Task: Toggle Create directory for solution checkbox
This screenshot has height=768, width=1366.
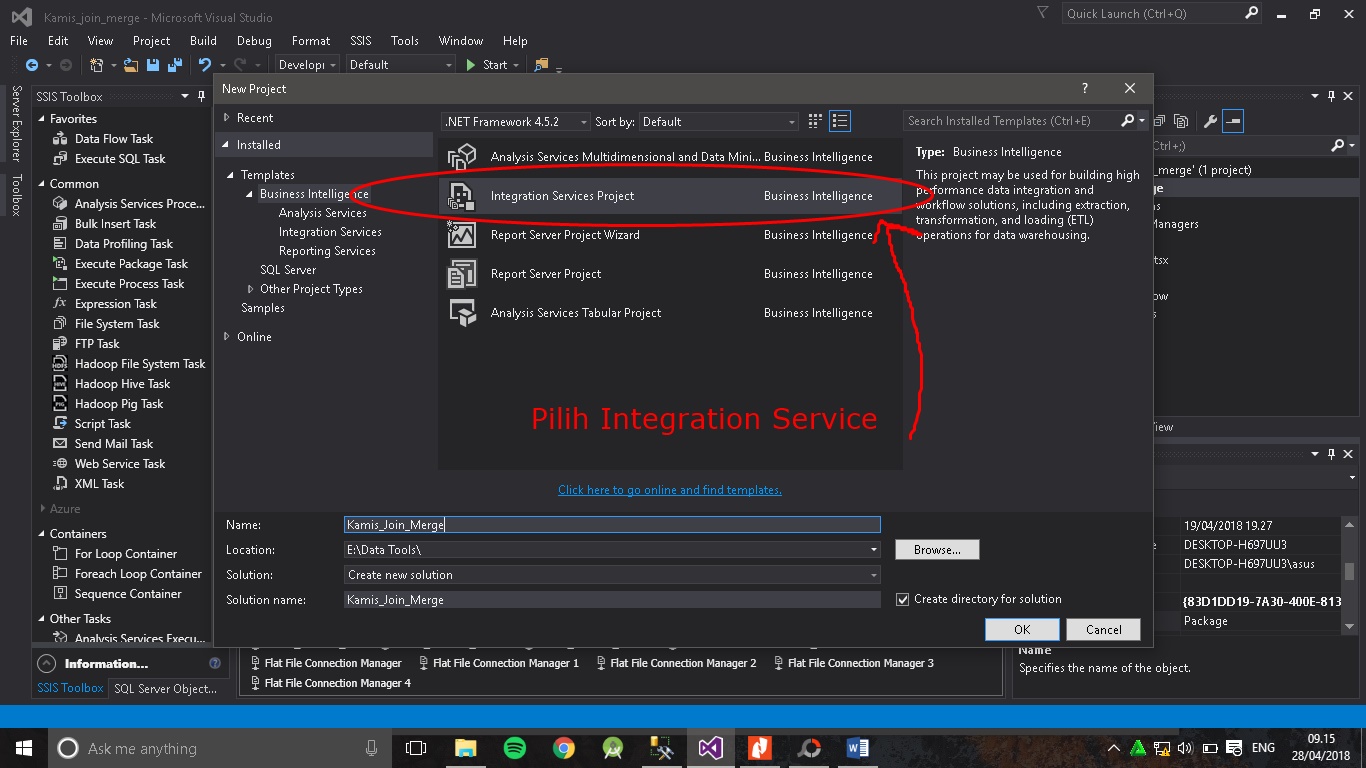Action: coord(903,599)
